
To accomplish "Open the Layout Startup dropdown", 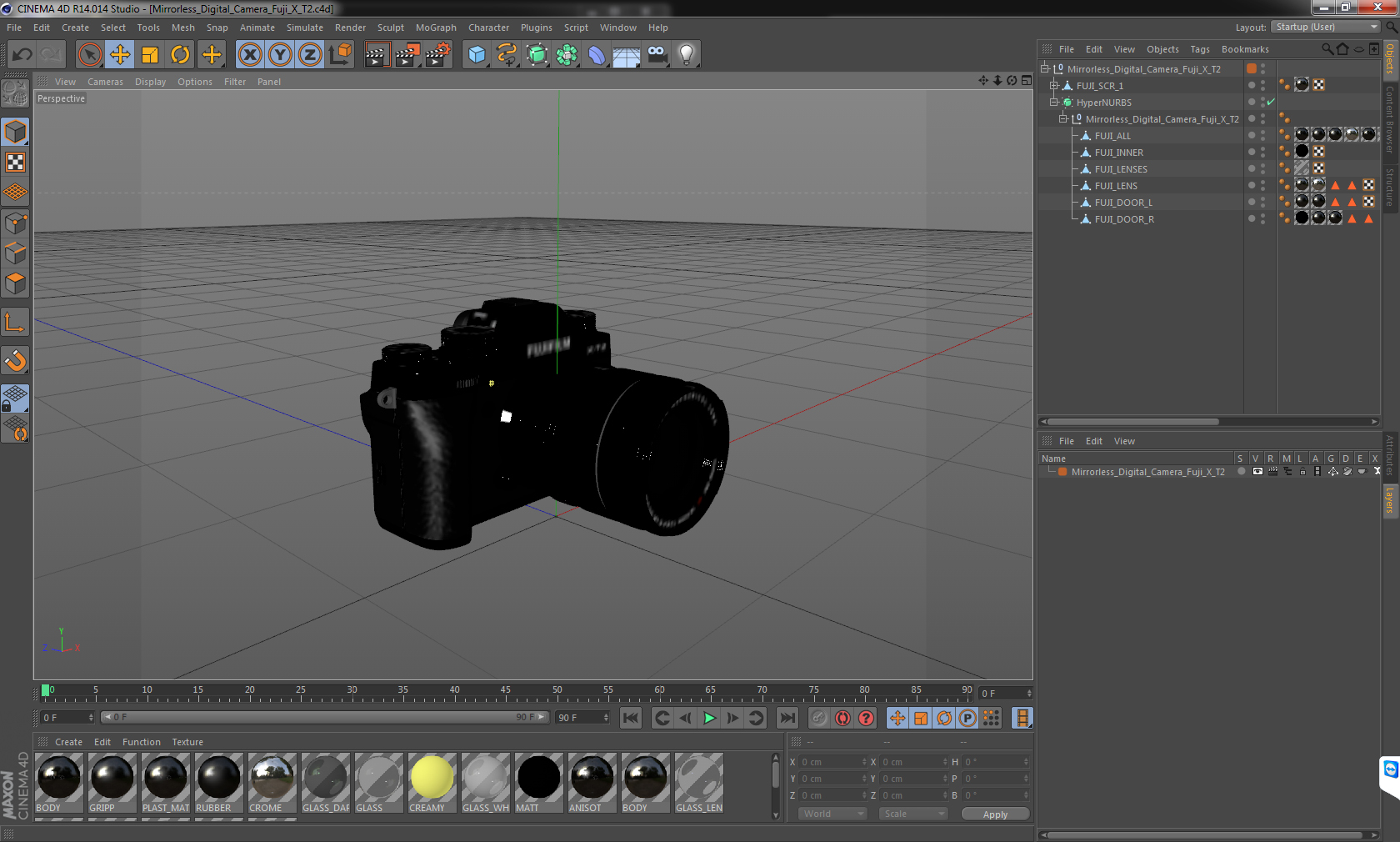I will (x=1327, y=27).
